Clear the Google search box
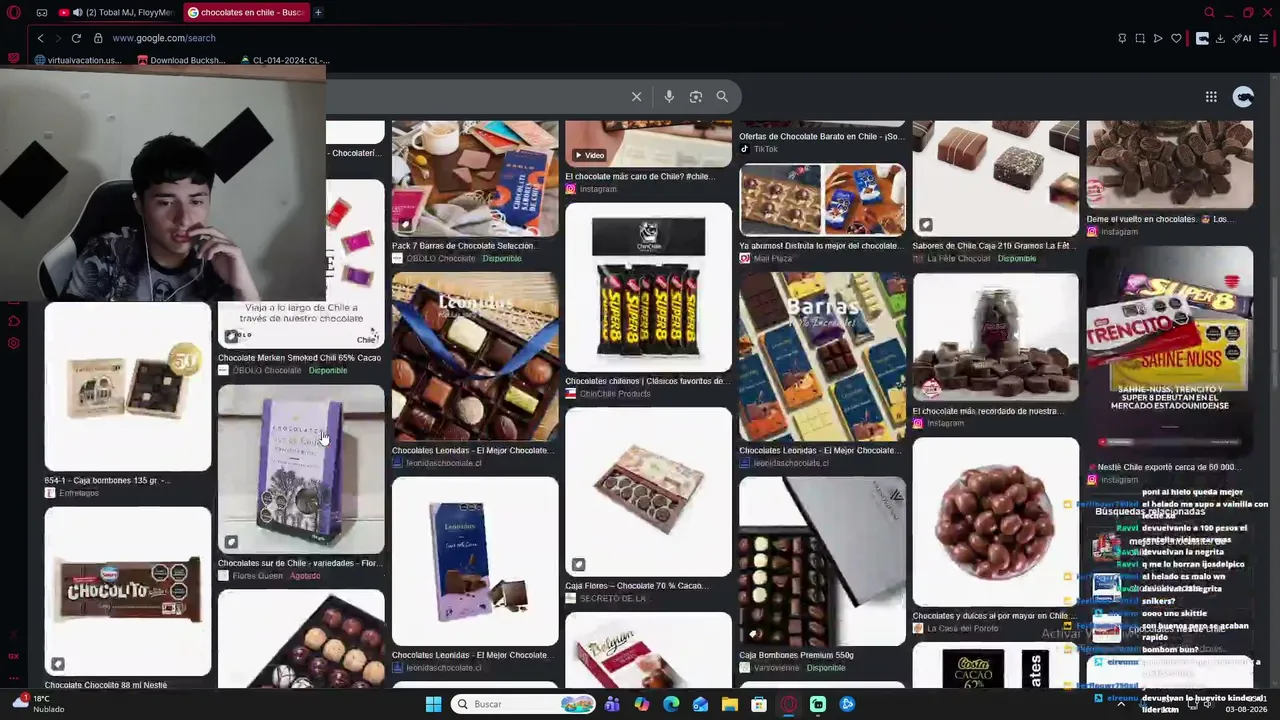 tap(636, 96)
